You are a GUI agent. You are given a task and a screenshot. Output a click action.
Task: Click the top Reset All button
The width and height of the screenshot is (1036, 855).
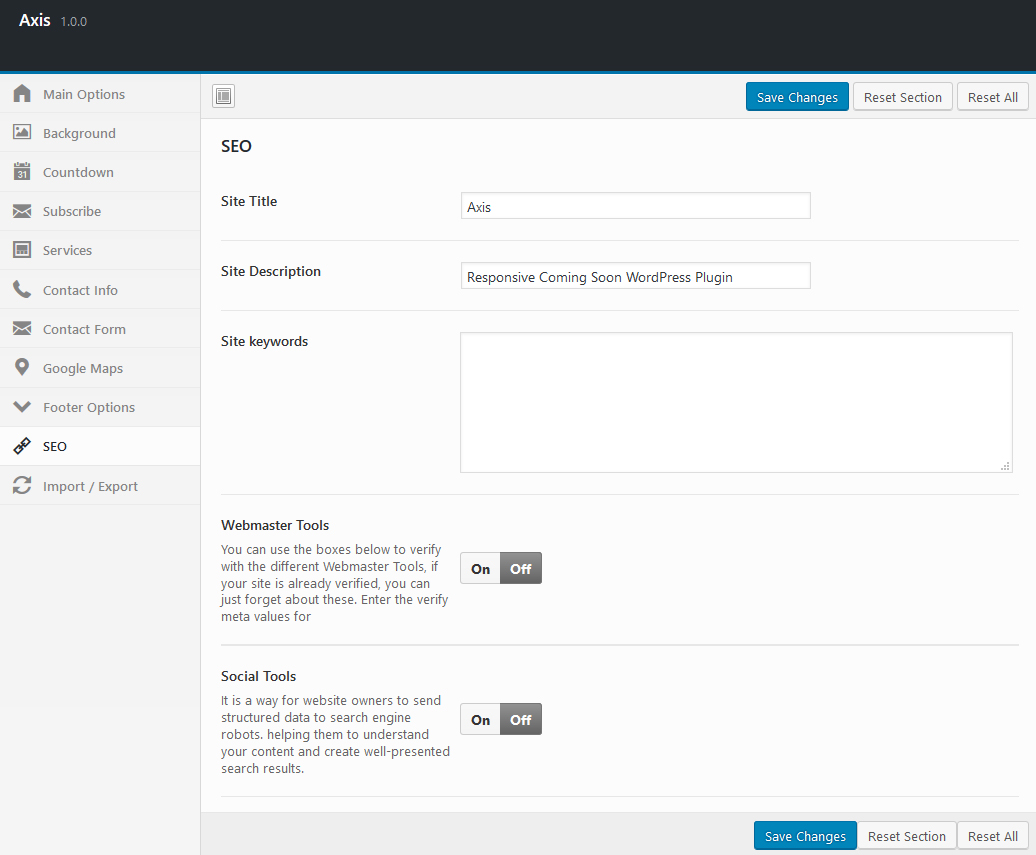(x=992, y=97)
